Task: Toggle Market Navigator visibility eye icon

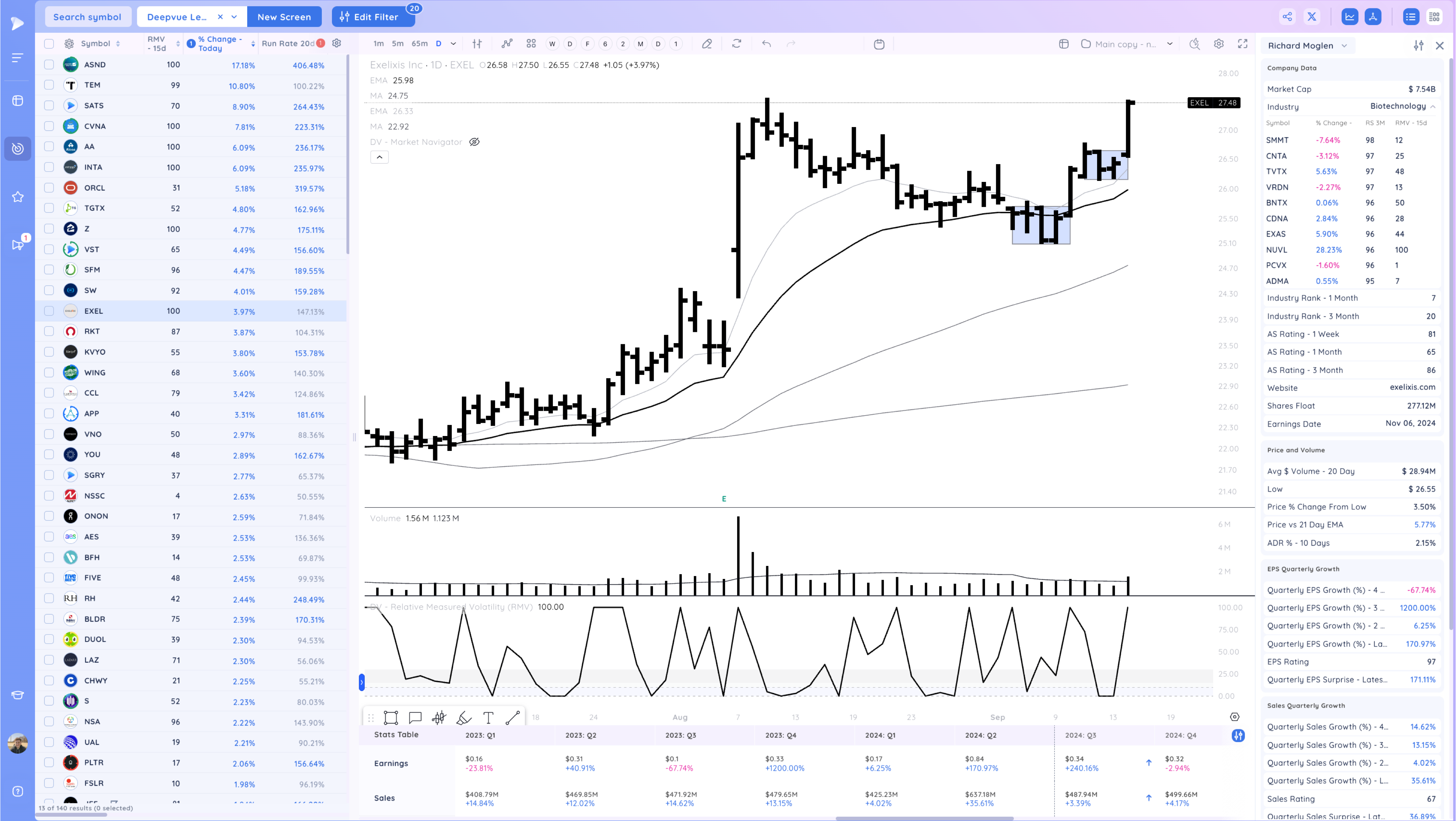Action: pyautogui.click(x=474, y=142)
